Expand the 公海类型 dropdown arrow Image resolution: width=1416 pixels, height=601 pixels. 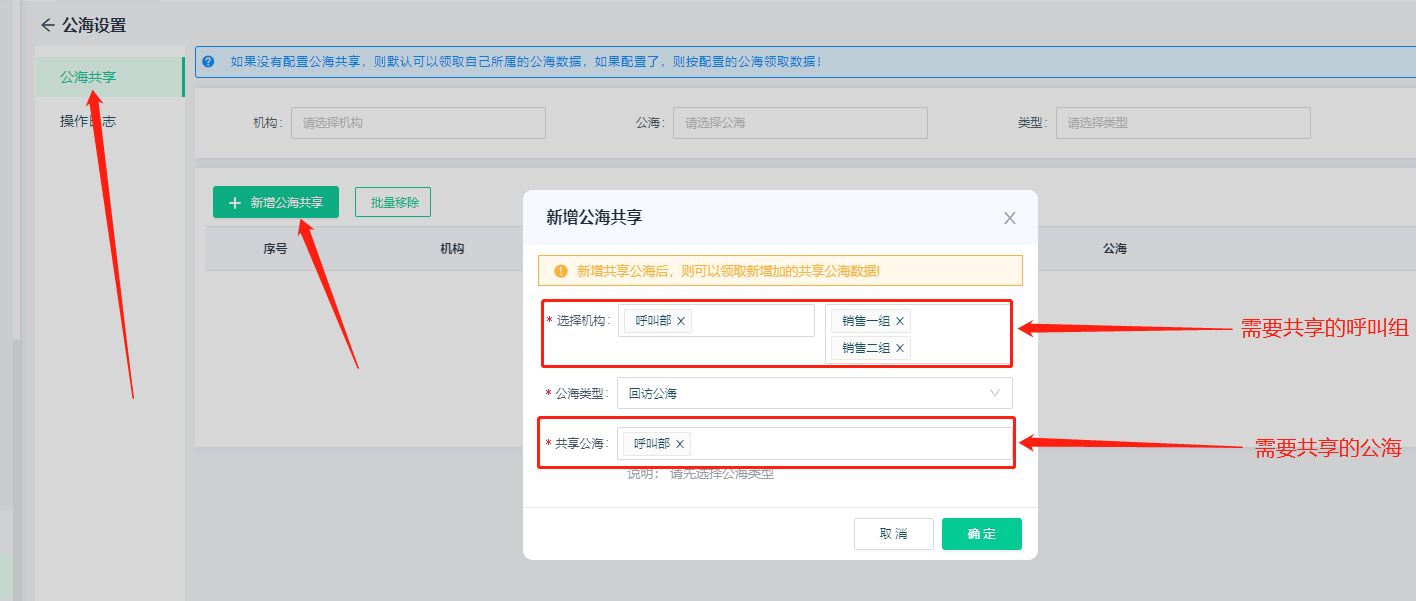click(x=994, y=393)
